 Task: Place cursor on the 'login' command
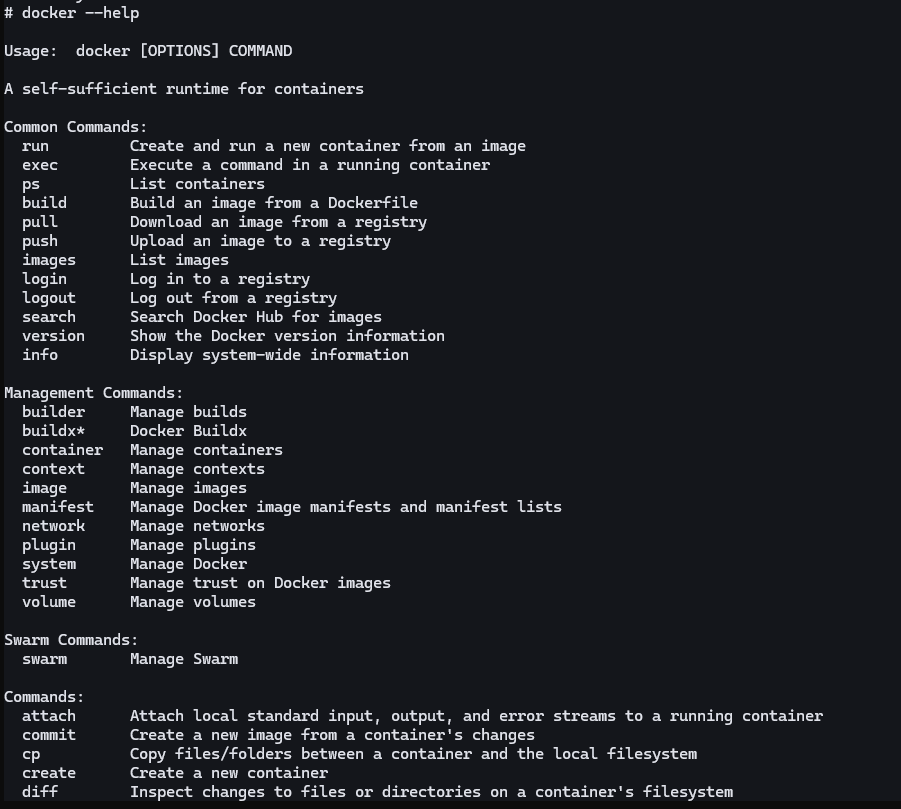tap(44, 279)
